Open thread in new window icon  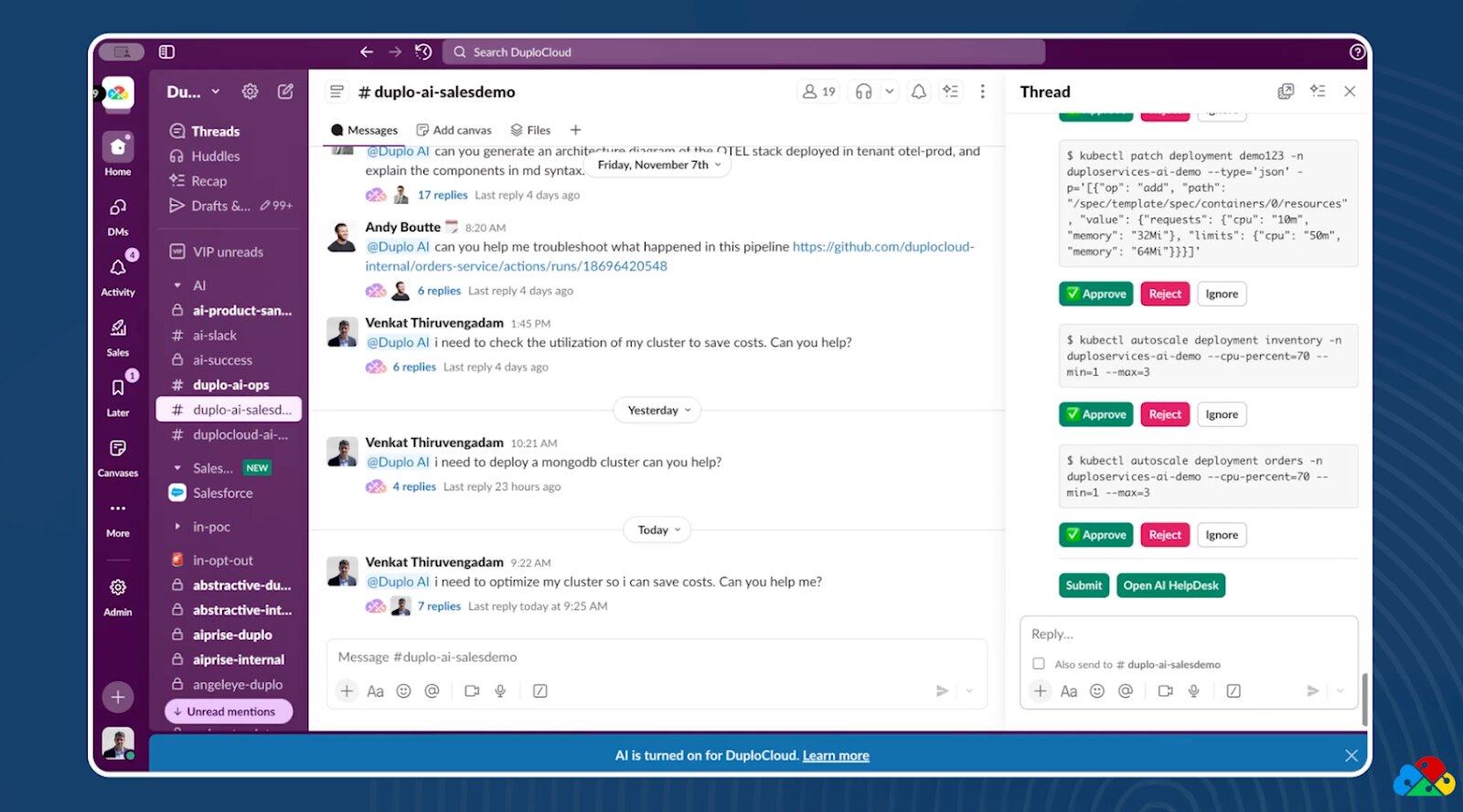tap(1286, 91)
